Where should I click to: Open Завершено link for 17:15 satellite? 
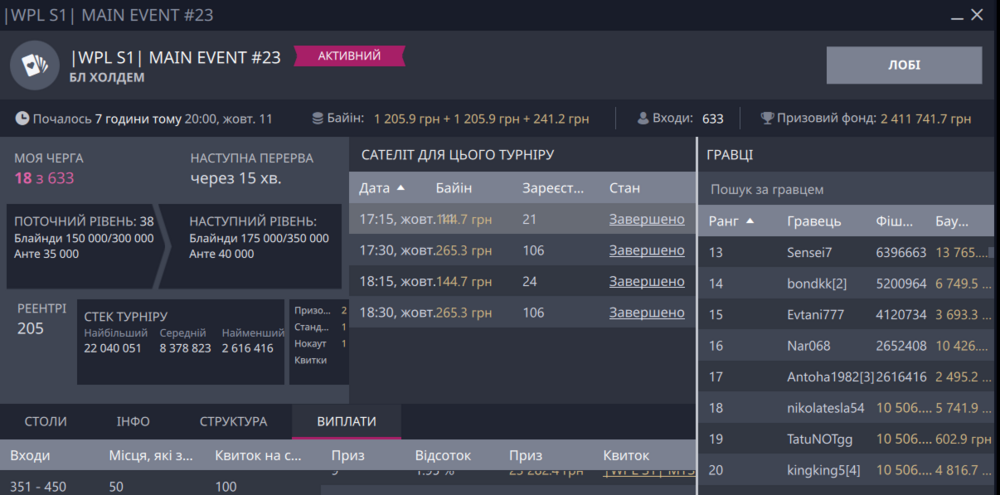point(646,219)
